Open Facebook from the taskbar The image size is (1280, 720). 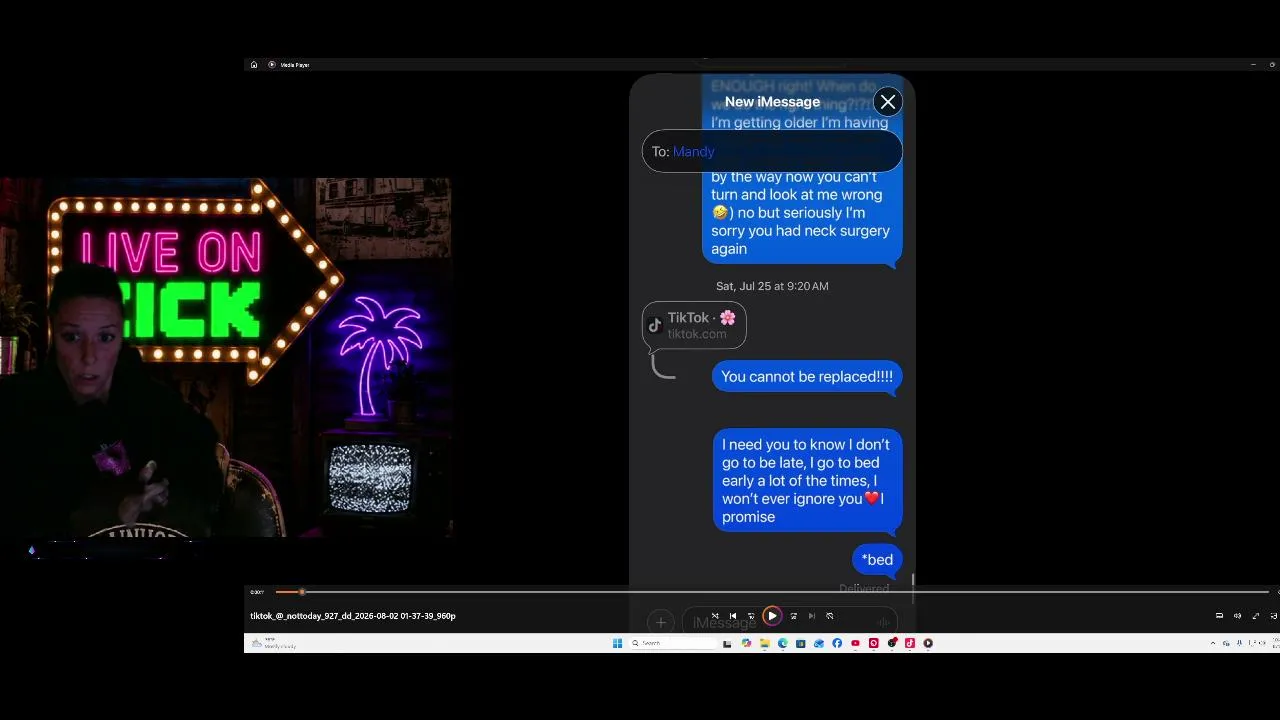[837, 643]
